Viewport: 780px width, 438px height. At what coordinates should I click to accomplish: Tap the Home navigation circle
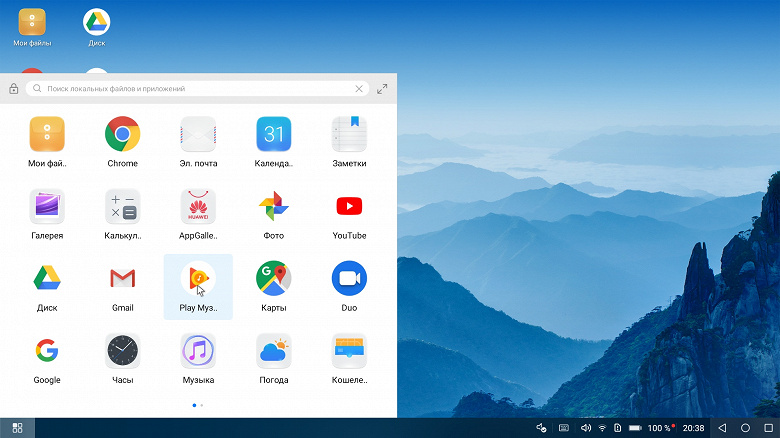click(745, 428)
